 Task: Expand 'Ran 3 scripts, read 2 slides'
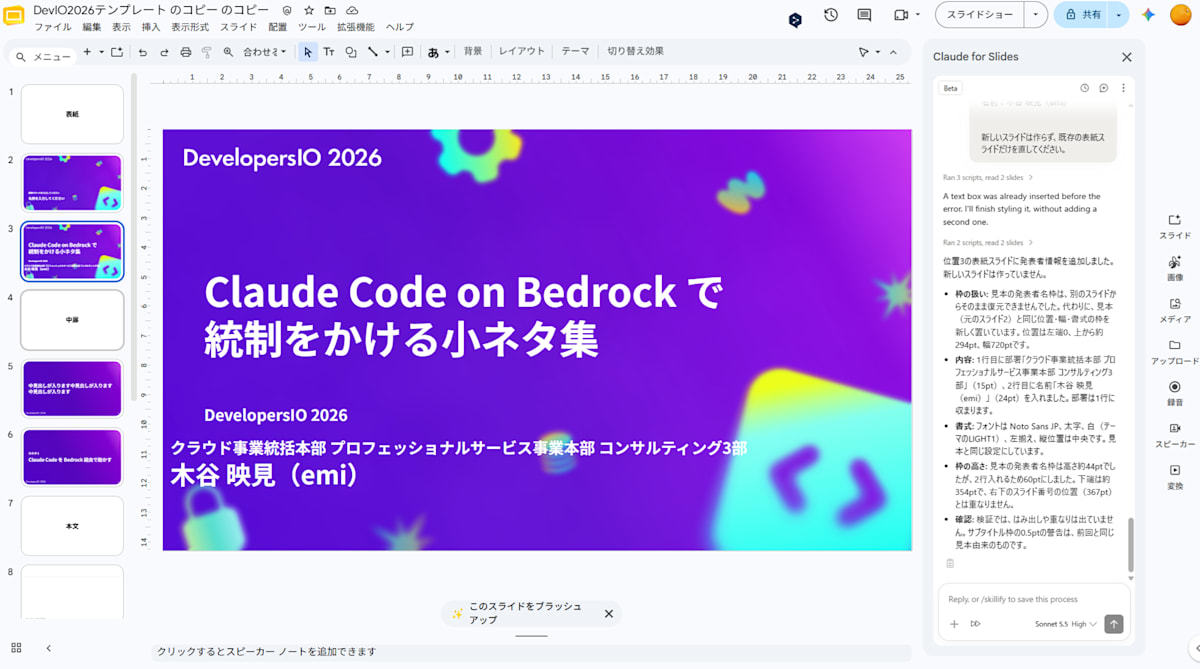pyautogui.click(x=989, y=177)
